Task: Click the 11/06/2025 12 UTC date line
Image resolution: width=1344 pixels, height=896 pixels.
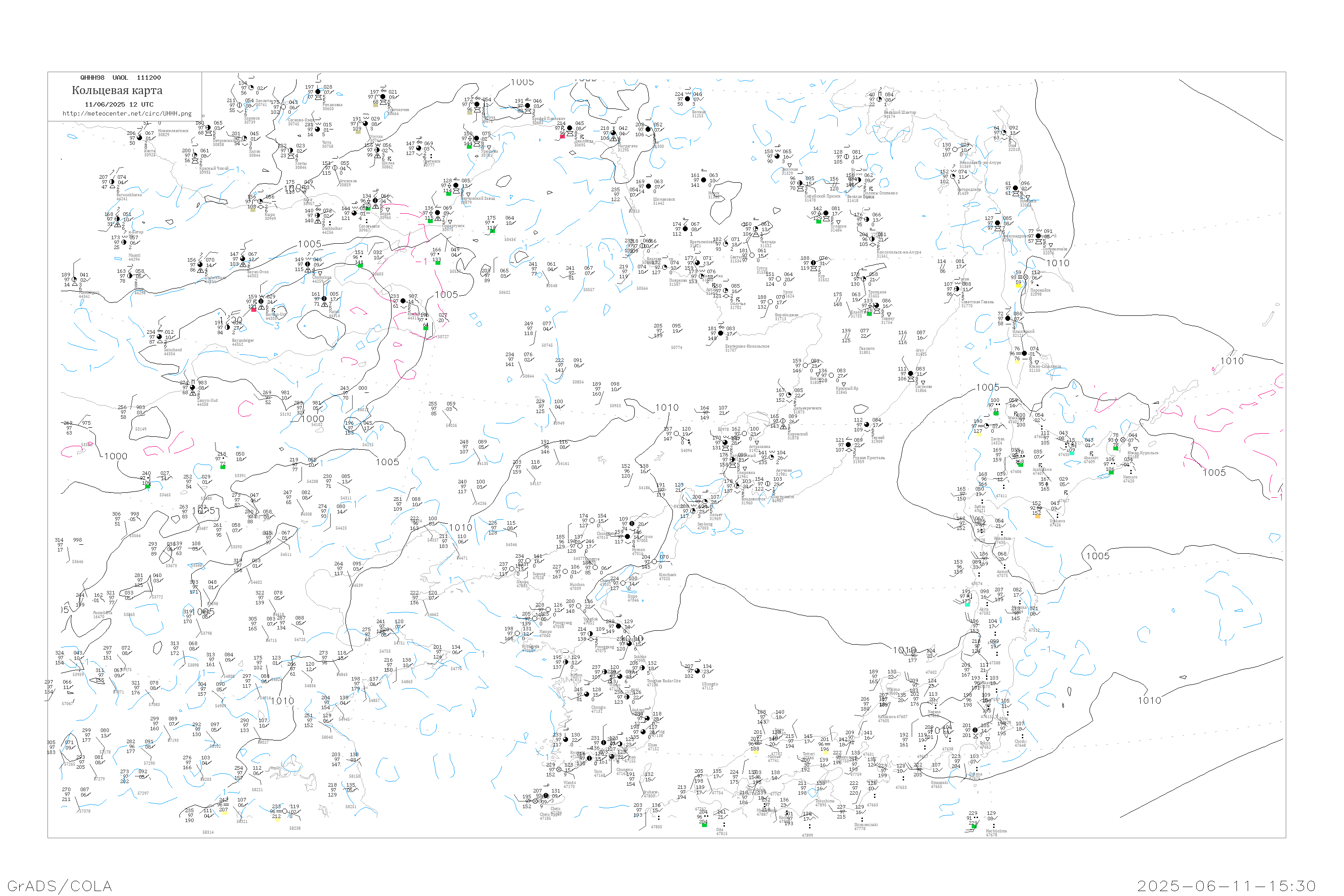Action: (119, 104)
